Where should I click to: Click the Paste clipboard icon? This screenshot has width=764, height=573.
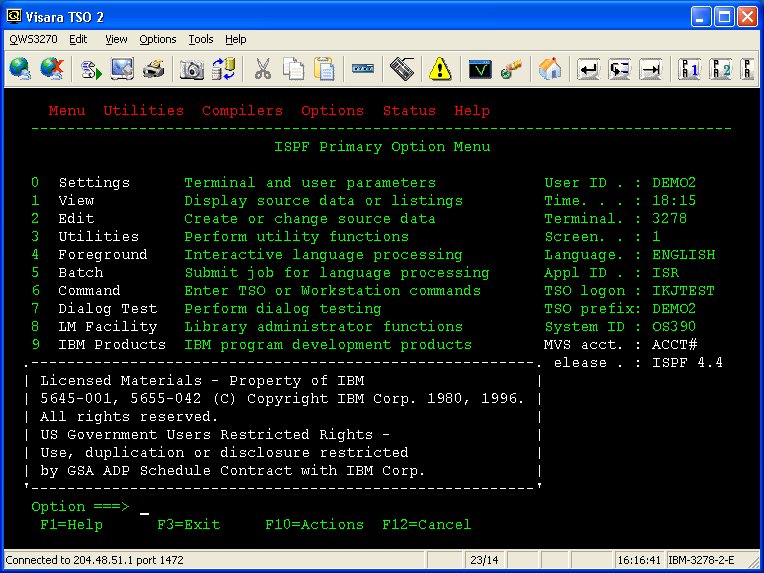[324, 69]
